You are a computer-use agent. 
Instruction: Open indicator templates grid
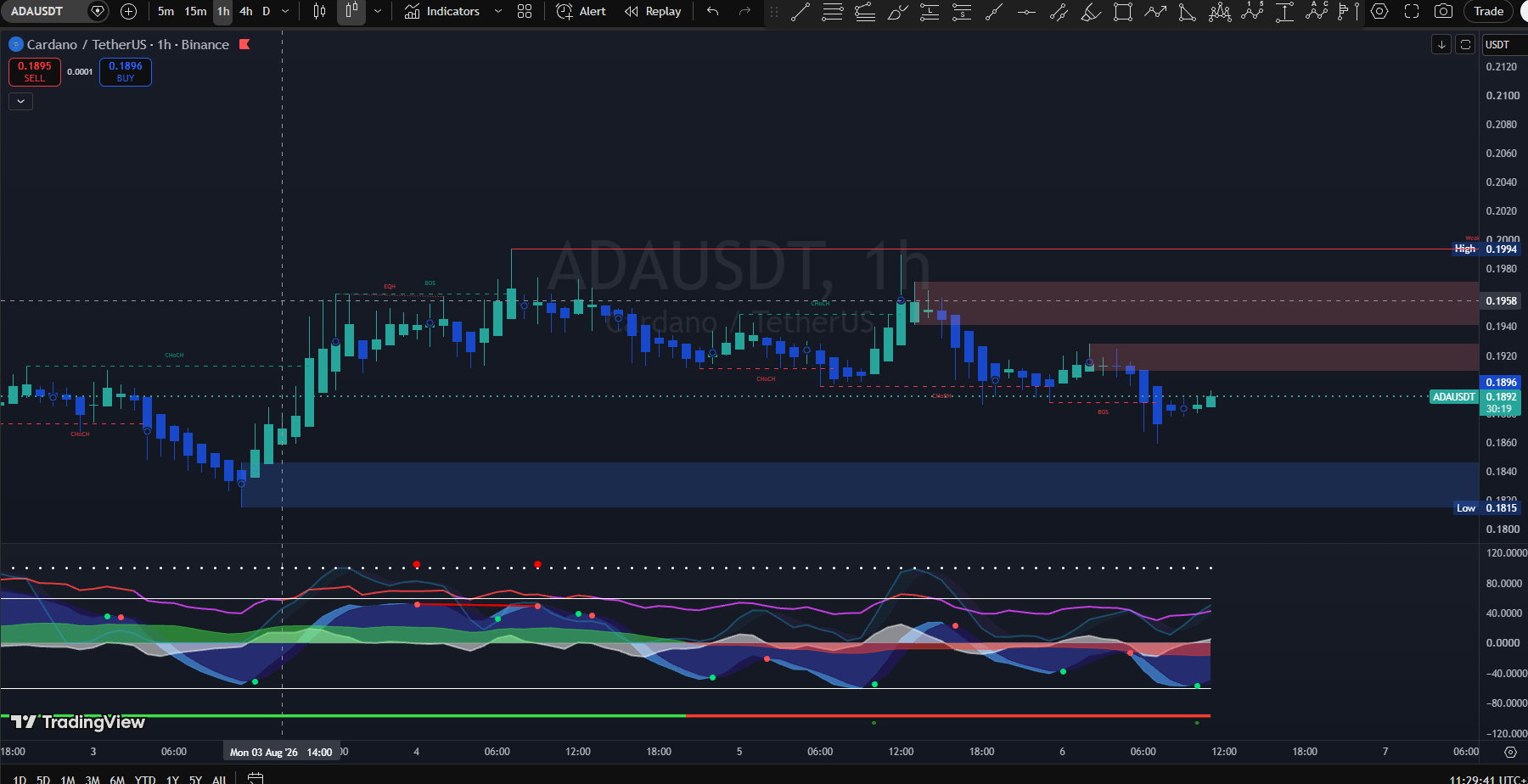tap(525, 11)
